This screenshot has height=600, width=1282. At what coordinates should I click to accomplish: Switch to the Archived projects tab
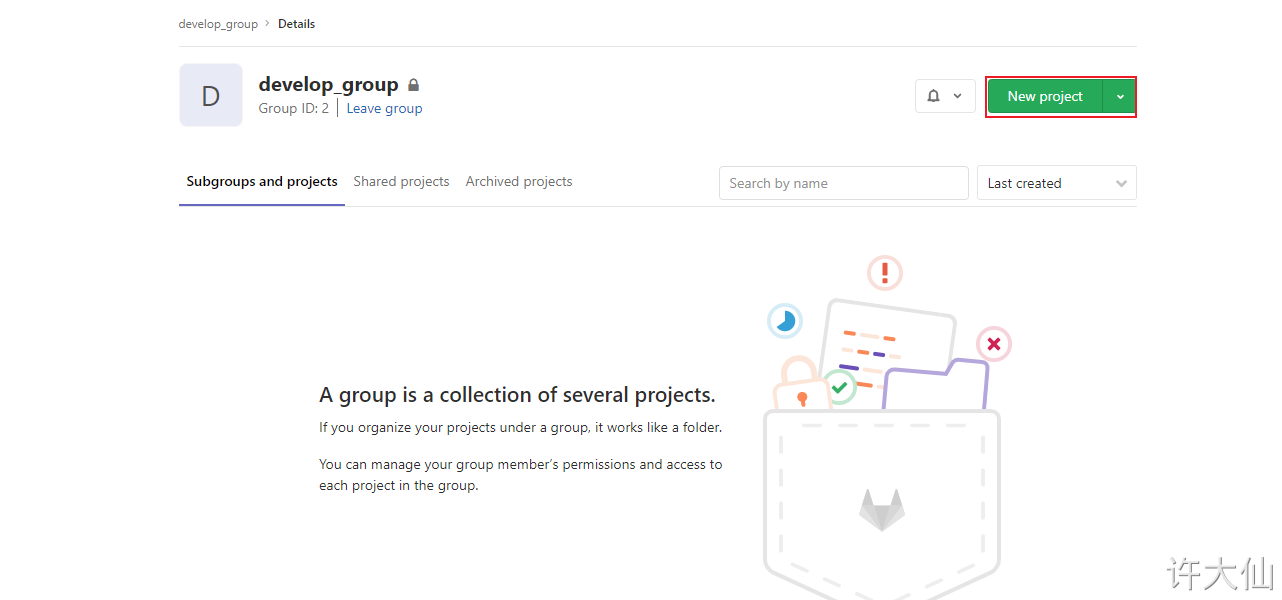pos(519,182)
